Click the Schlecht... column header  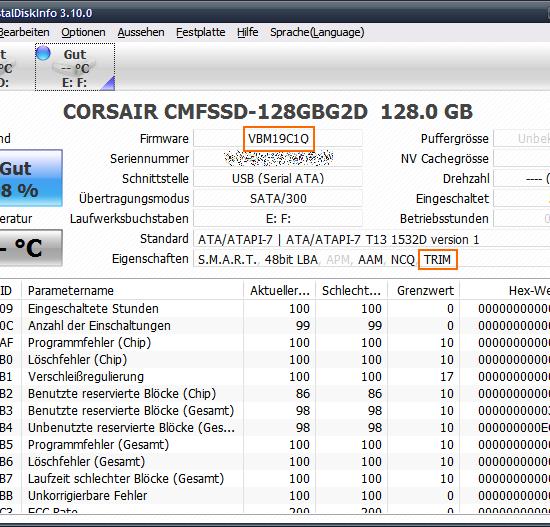coord(351,291)
